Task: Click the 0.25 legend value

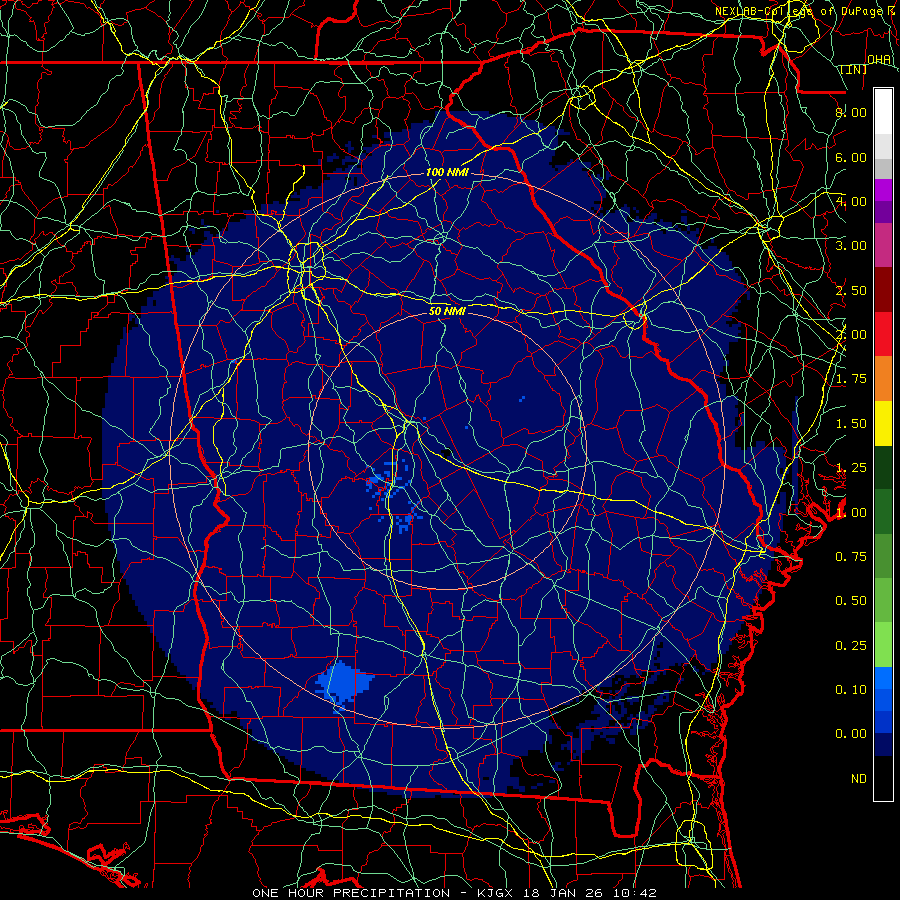Action: (x=851, y=646)
